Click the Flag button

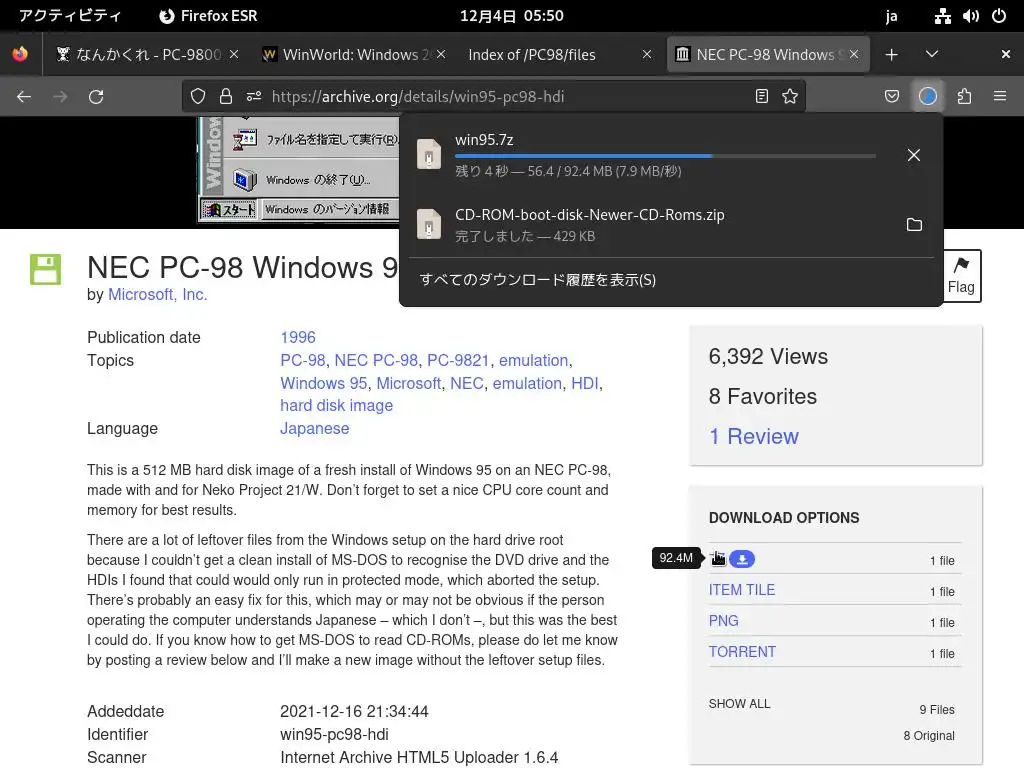click(961, 276)
